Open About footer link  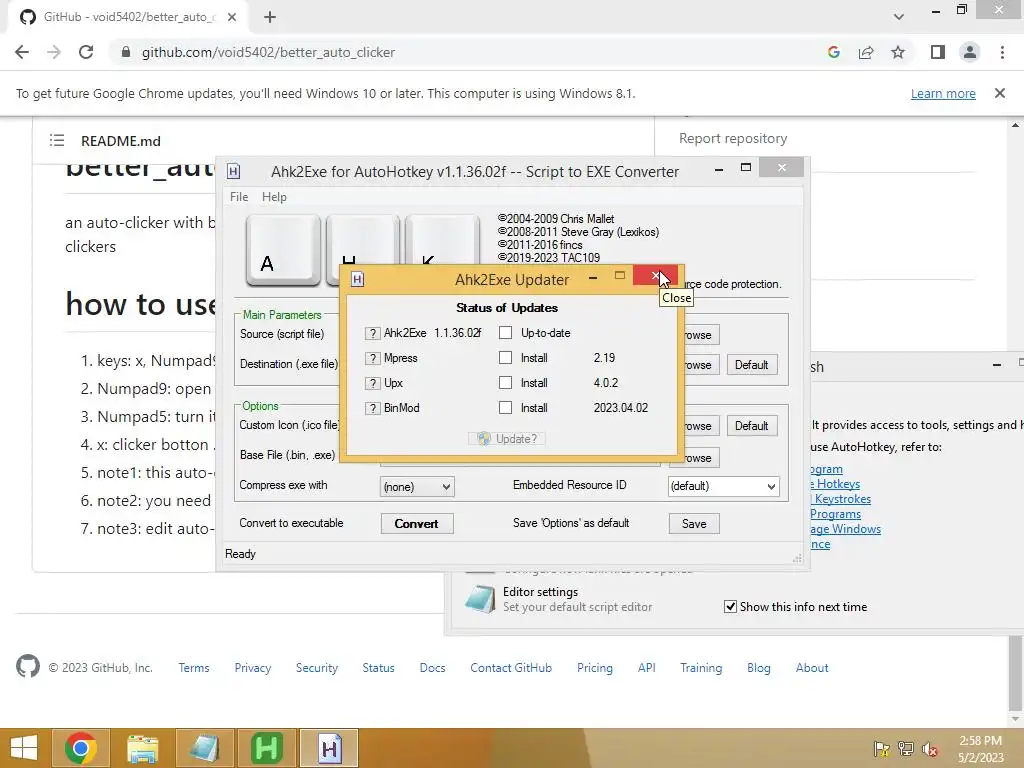tap(812, 667)
